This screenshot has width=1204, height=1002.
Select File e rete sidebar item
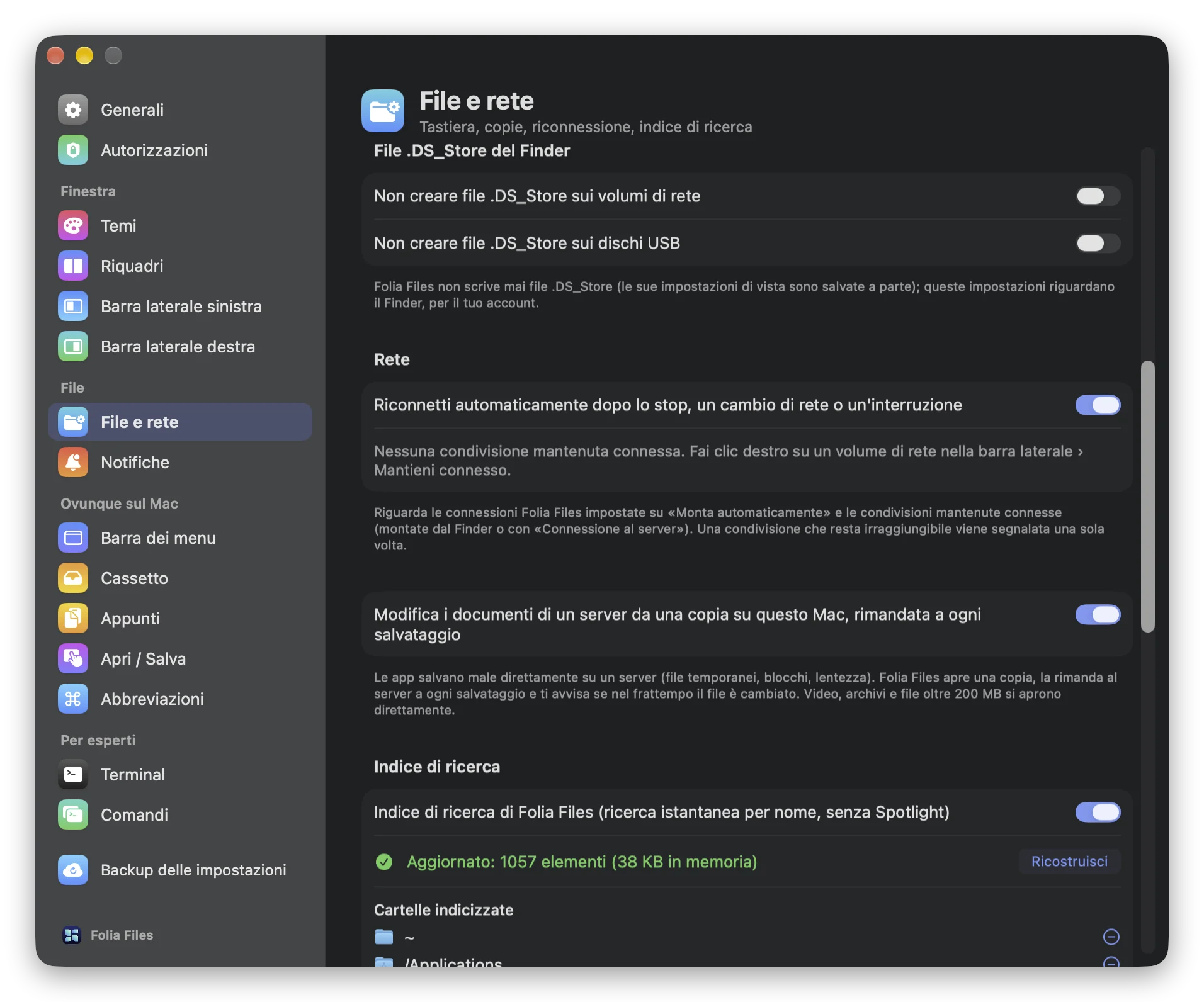tap(180, 422)
